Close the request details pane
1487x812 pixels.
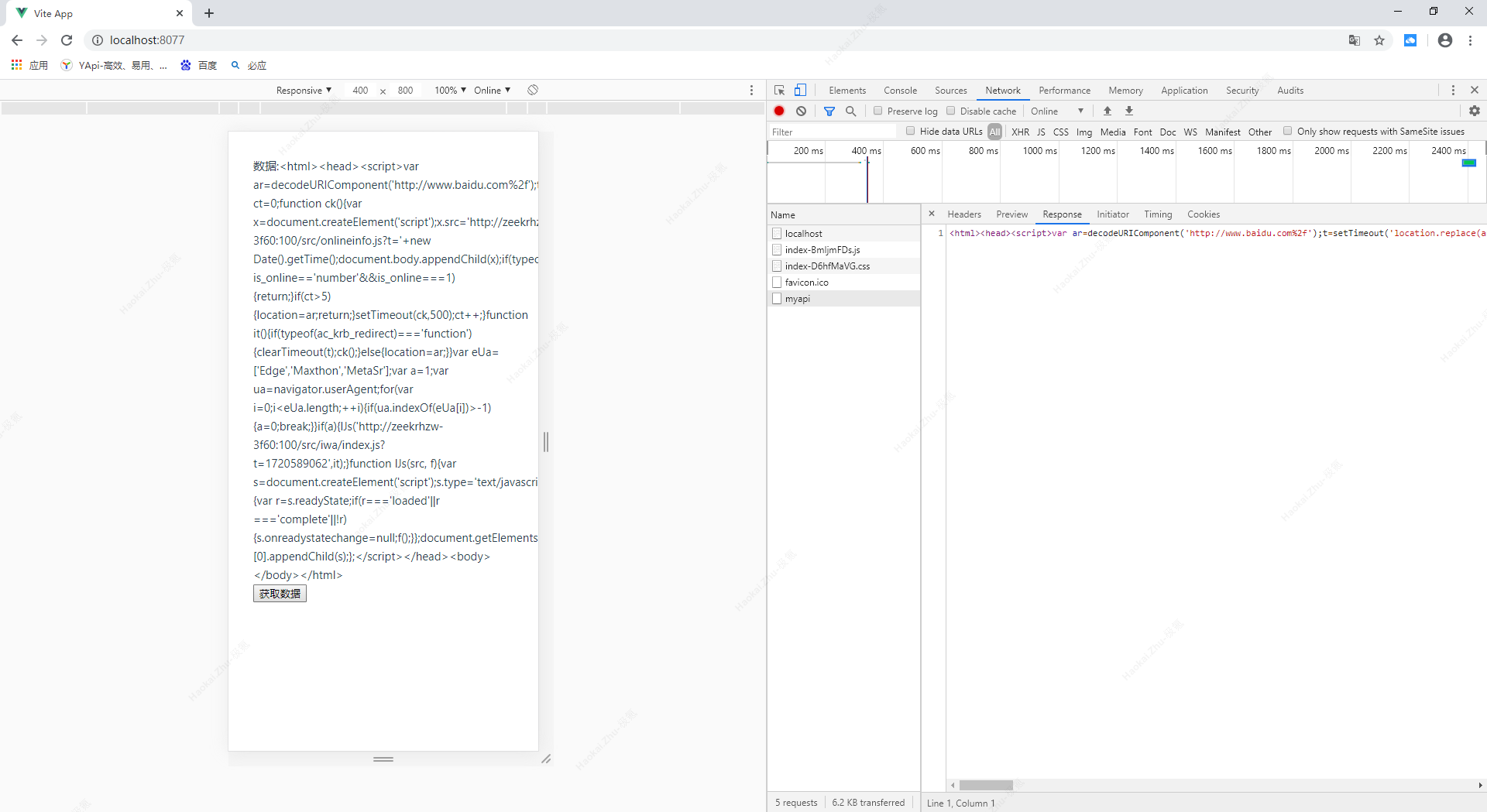pyautogui.click(x=932, y=214)
